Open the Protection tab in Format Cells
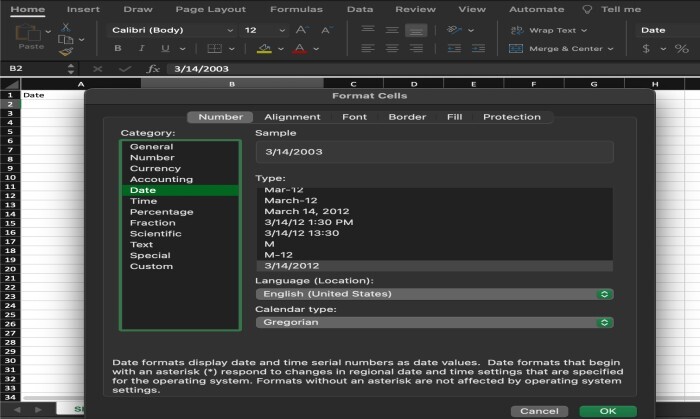Screen dimensions: 700x419 (x=512, y=117)
